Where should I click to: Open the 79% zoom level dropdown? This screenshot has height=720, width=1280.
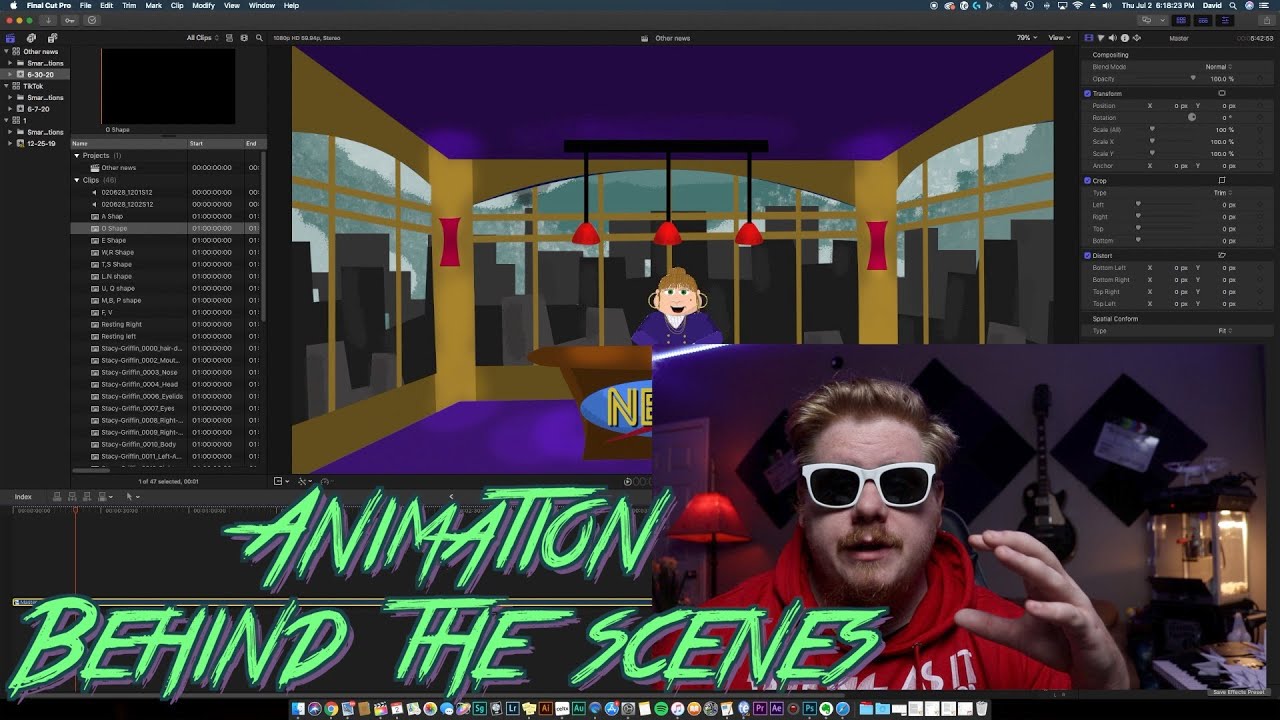[x=1026, y=38]
